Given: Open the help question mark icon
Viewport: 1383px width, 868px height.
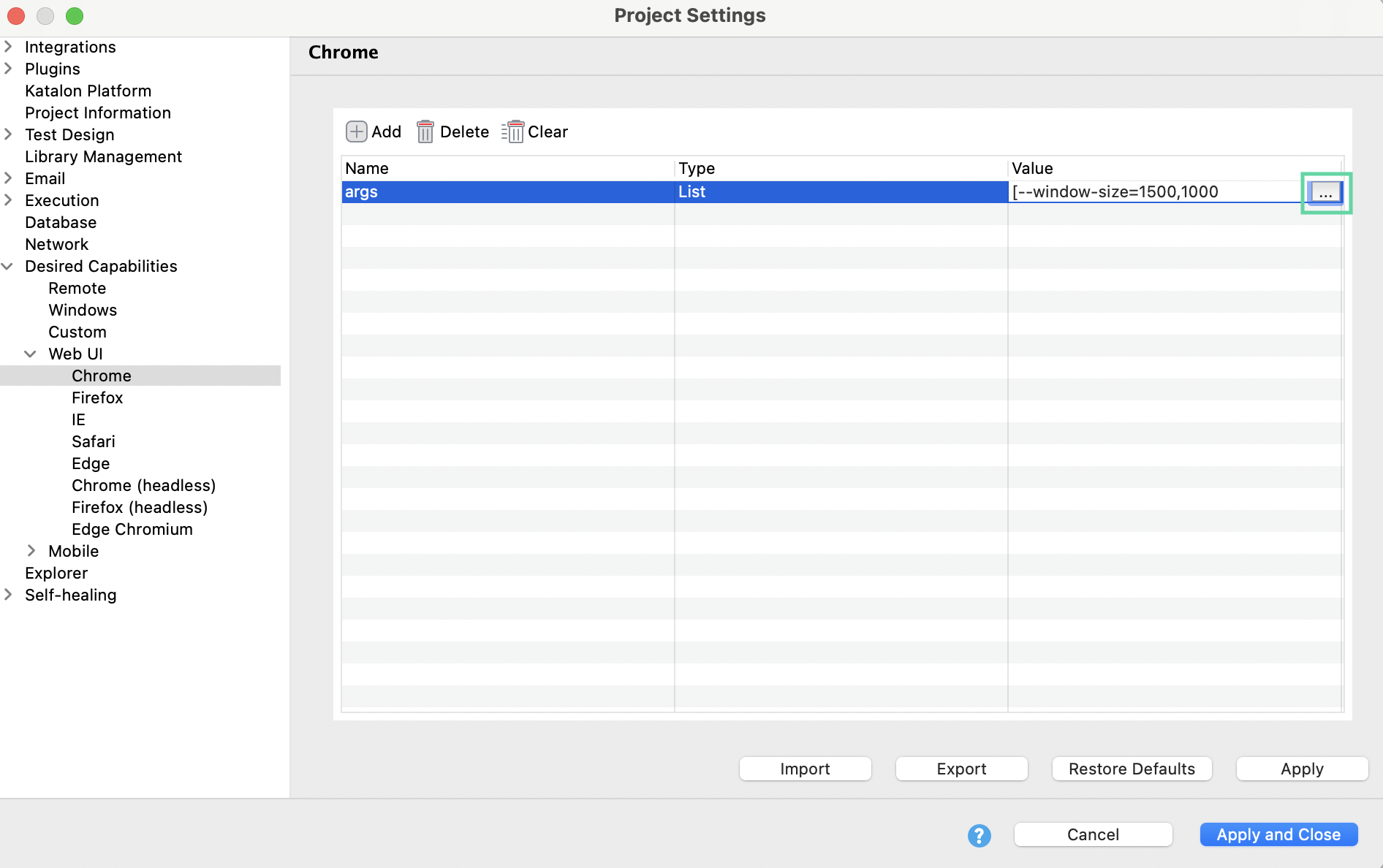Looking at the screenshot, I should [979, 835].
